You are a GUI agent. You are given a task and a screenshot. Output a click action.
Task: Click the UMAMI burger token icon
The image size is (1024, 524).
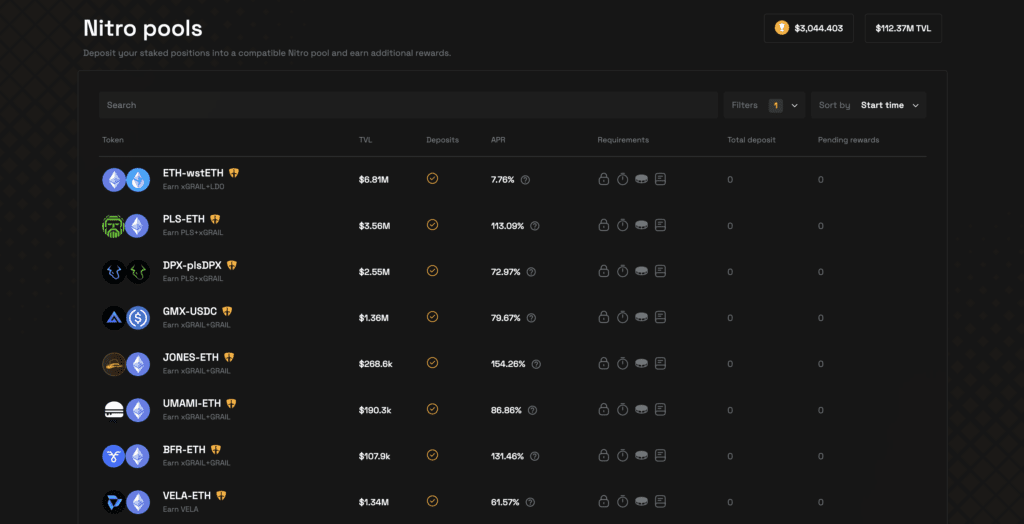(x=114, y=410)
